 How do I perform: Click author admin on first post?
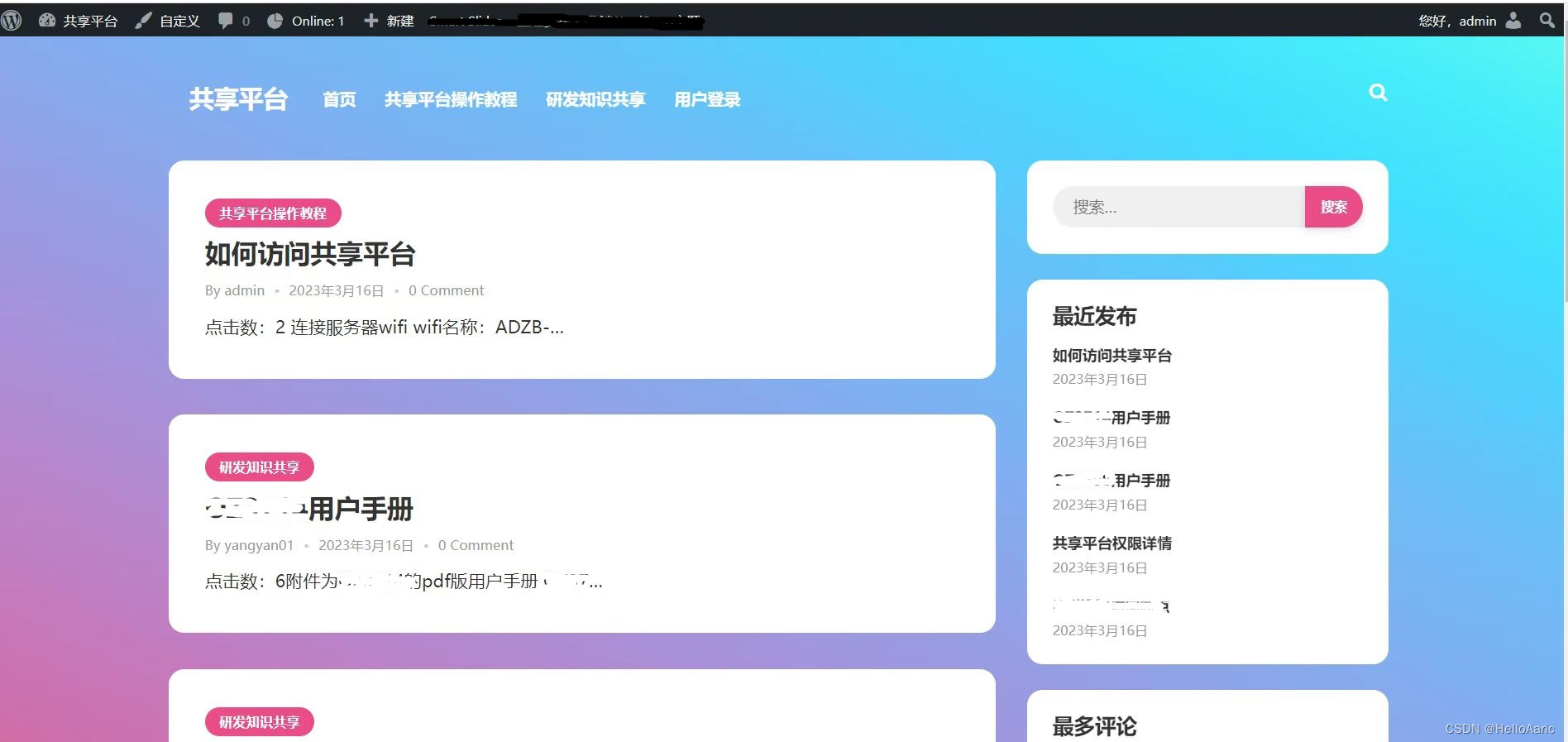click(x=245, y=290)
